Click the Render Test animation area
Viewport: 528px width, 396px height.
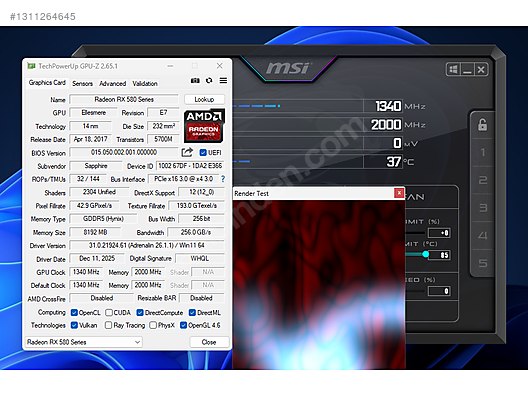point(319,285)
